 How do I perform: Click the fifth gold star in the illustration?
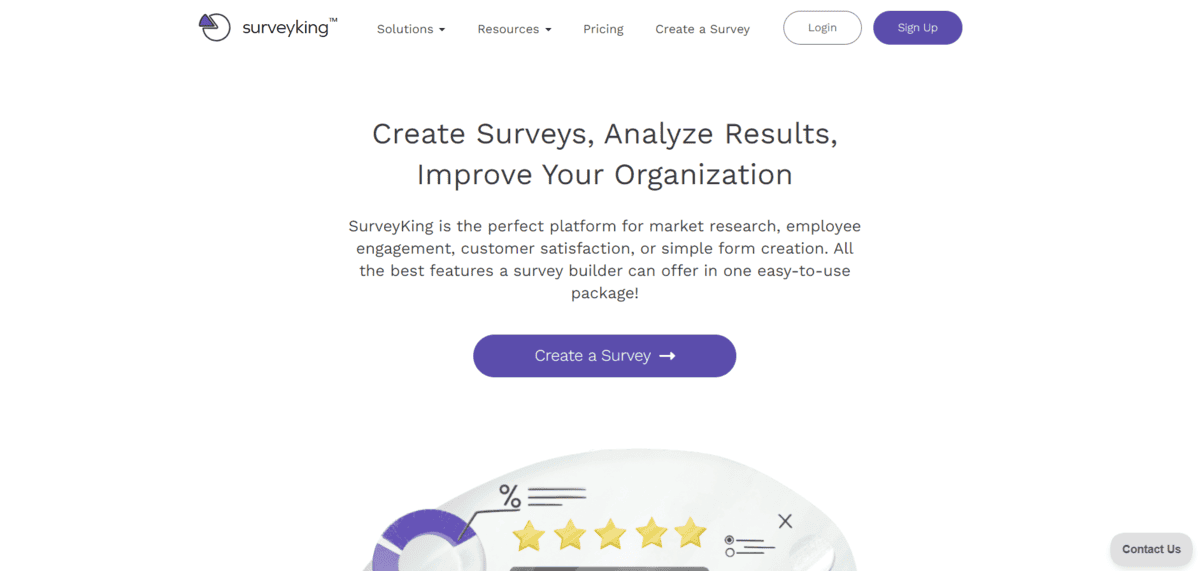point(690,532)
